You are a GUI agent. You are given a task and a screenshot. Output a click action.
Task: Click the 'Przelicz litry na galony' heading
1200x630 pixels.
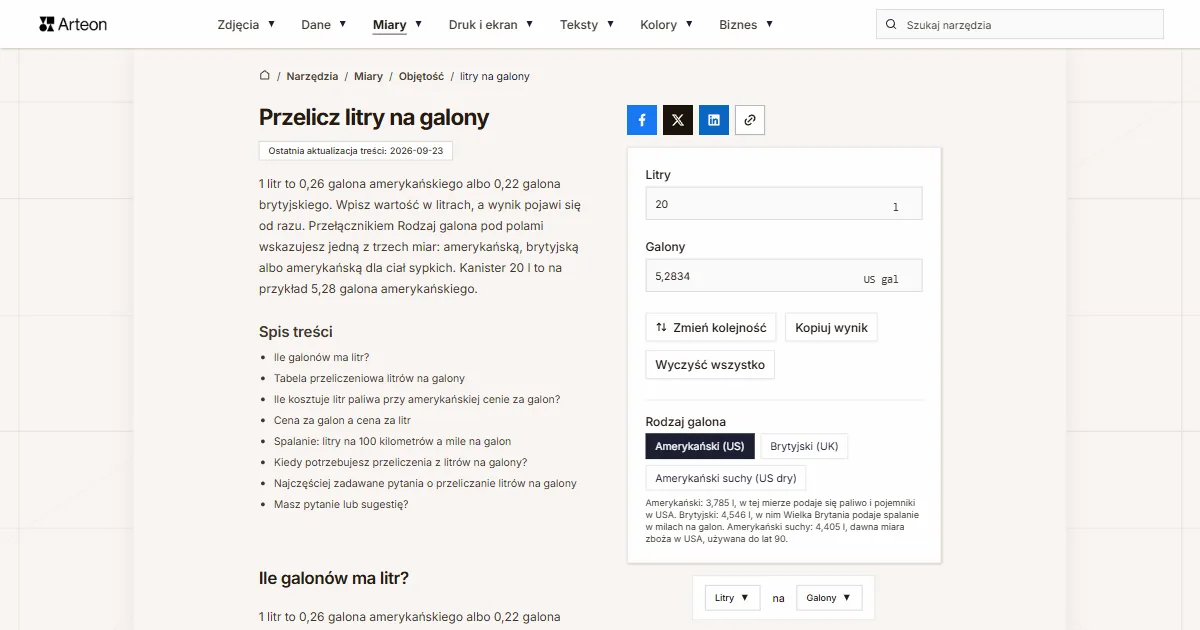point(374,117)
